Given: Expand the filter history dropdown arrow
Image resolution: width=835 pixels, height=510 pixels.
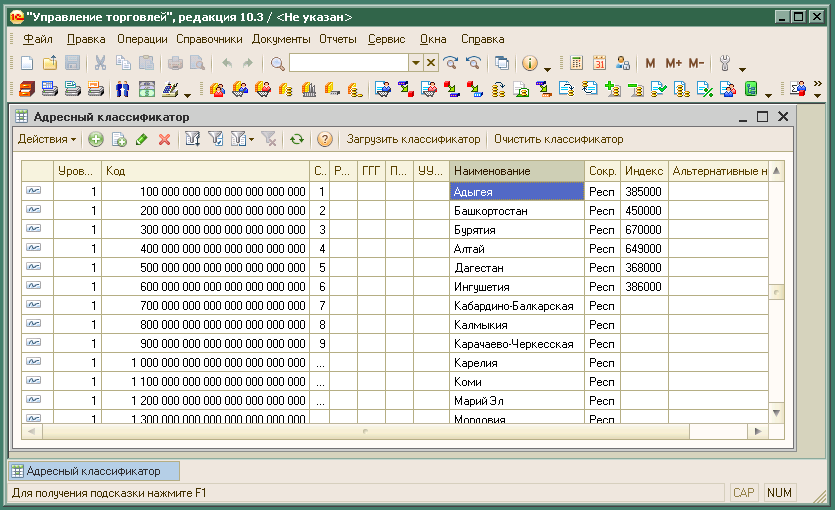Looking at the screenshot, I should pos(251,140).
